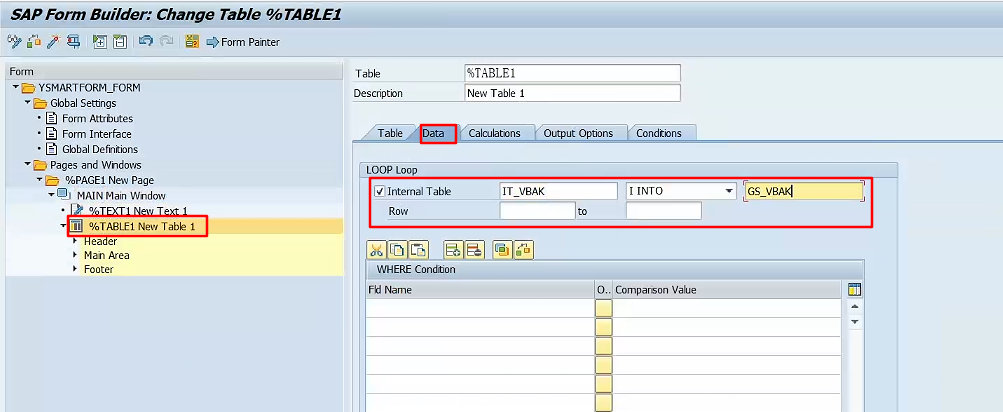This screenshot has width=1003, height=412.
Task: Click the Description field New Table 1
Action: click(x=573, y=93)
